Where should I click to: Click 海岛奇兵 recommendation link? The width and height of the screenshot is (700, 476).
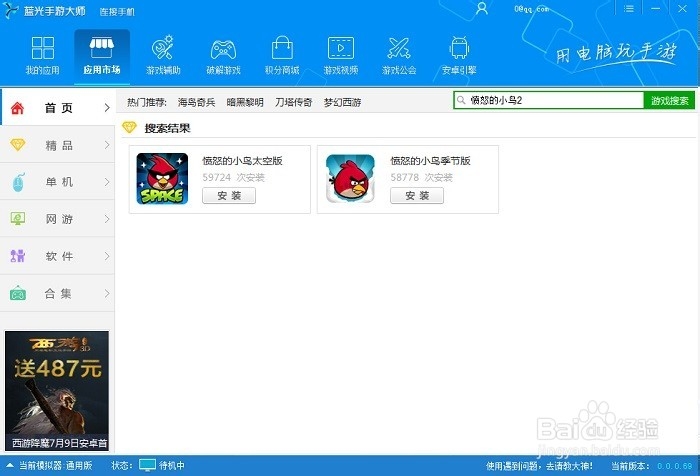click(196, 103)
